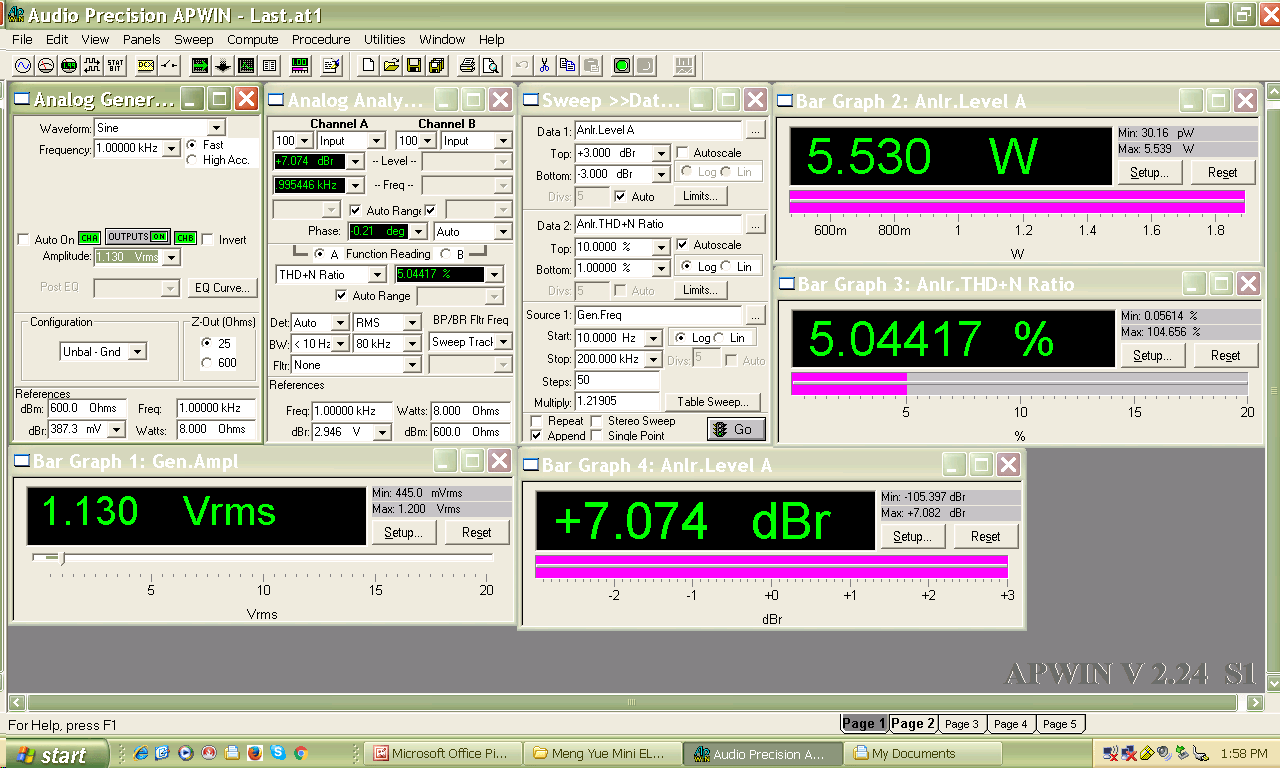Click the sweep Steps input field
The image size is (1280, 768).
pos(617,381)
